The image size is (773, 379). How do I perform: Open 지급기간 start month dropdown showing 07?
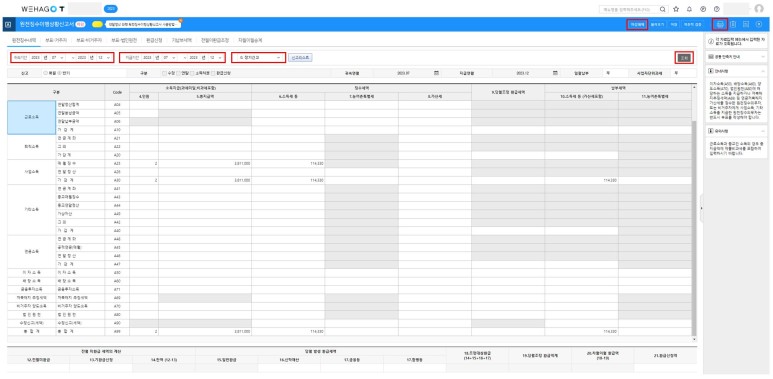(168, 58)
